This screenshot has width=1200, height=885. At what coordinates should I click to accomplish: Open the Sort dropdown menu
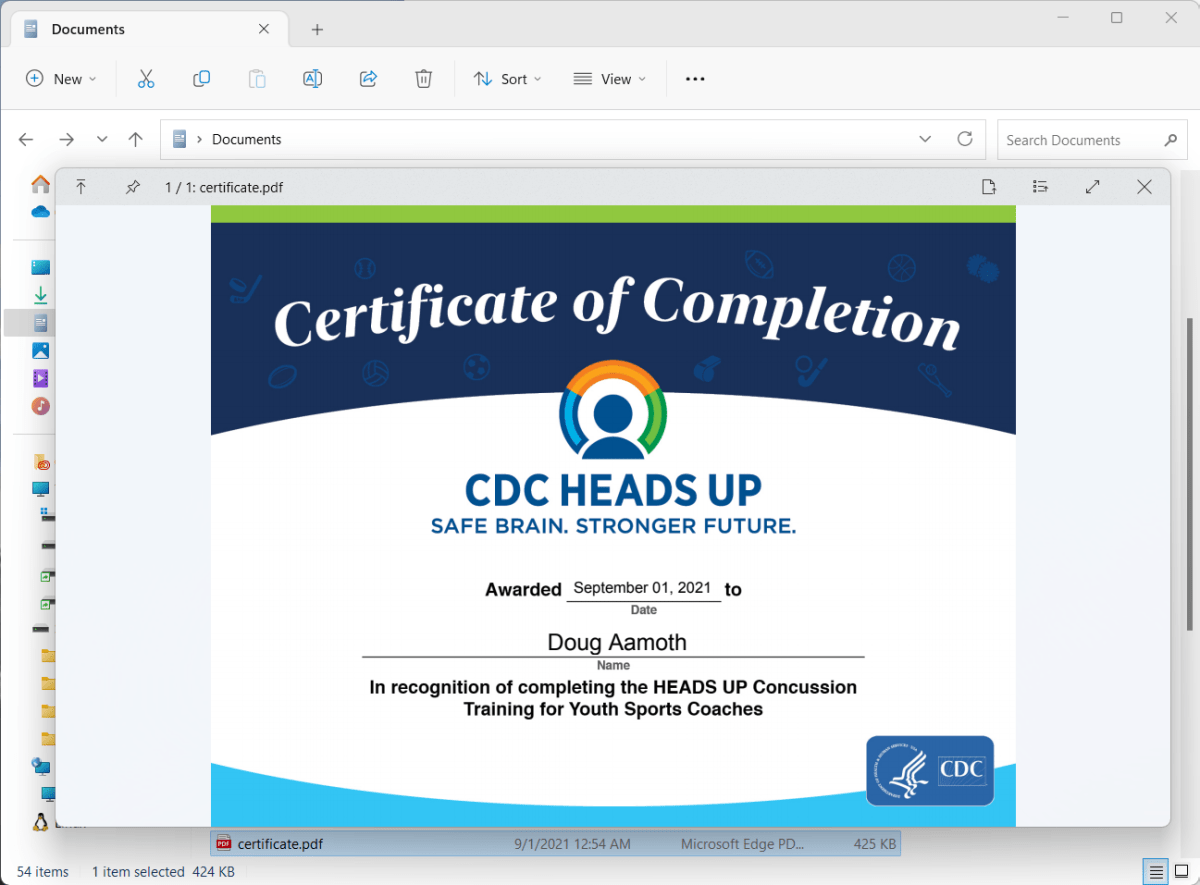click(x=507, y=79)
